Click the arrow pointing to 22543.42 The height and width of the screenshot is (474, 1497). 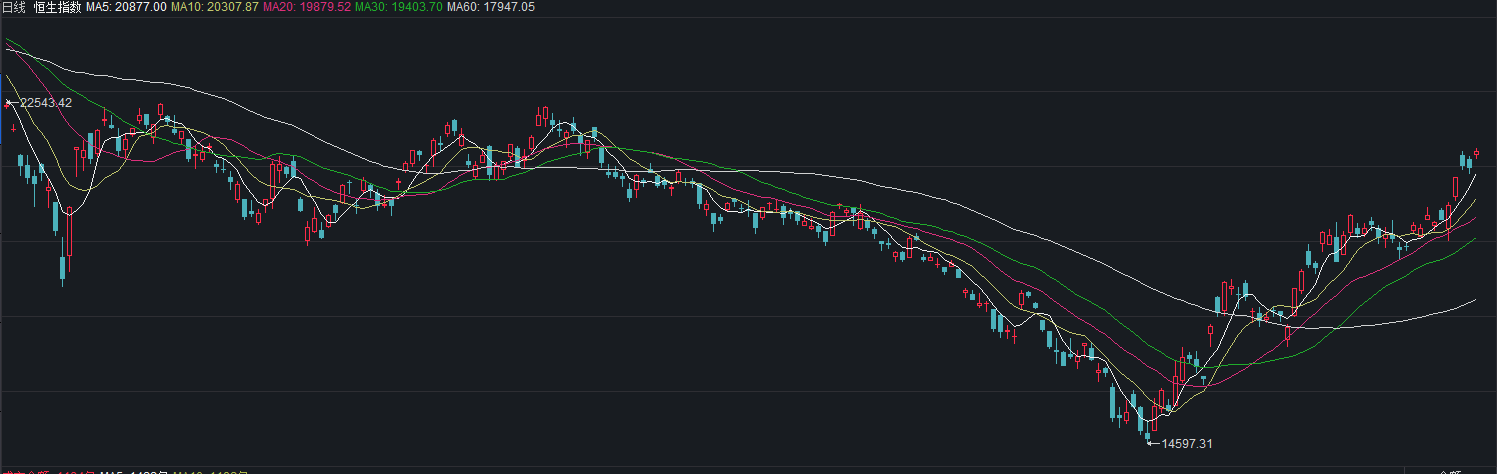(x=11, y=103)
